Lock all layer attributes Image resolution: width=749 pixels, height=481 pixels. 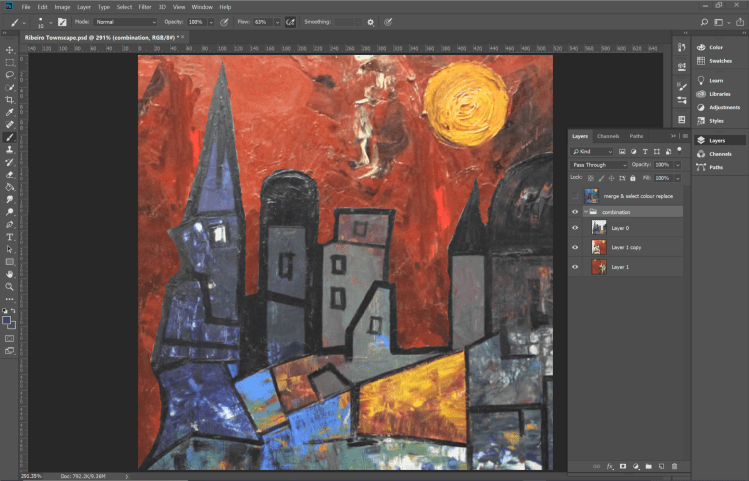pyautogui.click(x=632, y=178)
